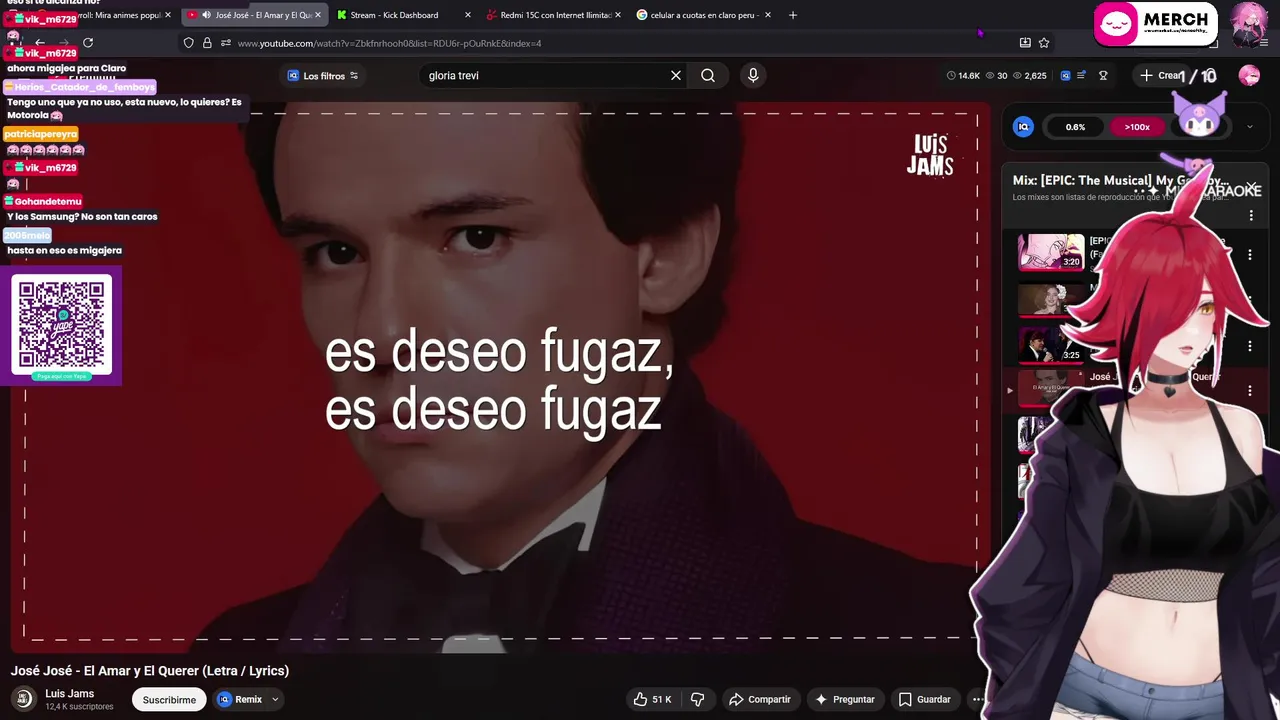Open Los filtros filter options
This screenshot has height=720, width=1280.
pos(323,76)
